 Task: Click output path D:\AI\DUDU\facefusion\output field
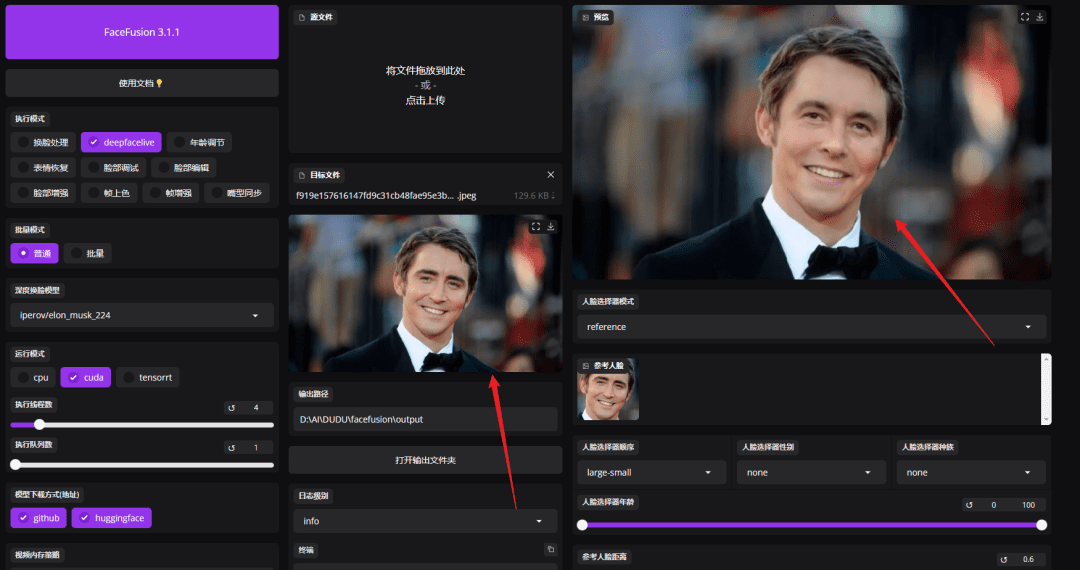pyautogui.click(x=425, y=419)
